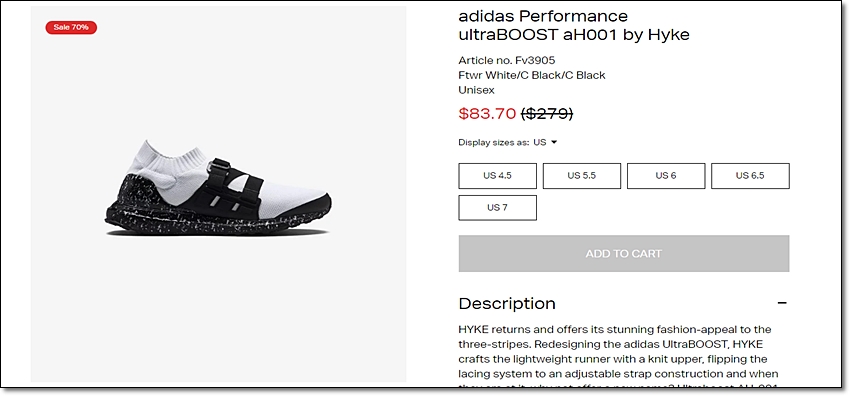The image size is (850, 396).
Task: Click the adidas Performance brand name
Action: coord(543,16)
